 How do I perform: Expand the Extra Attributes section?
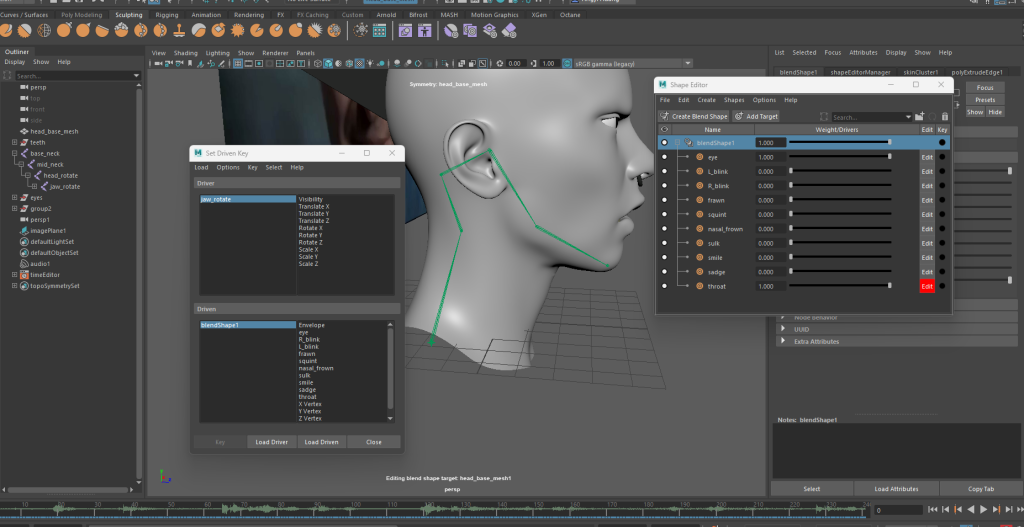tap(783, 342)
